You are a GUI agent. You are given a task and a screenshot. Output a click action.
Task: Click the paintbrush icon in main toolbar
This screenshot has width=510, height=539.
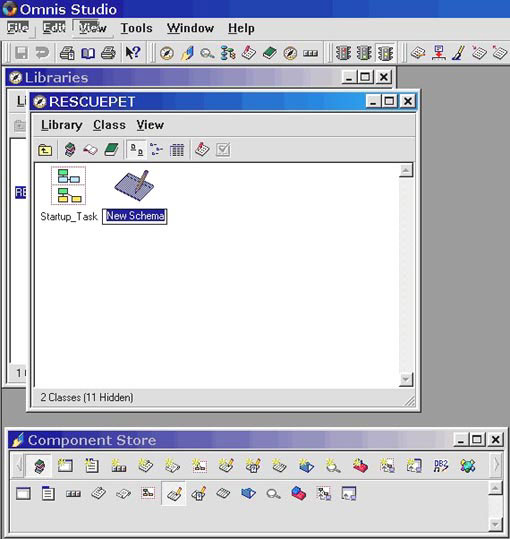pos(458,53)
